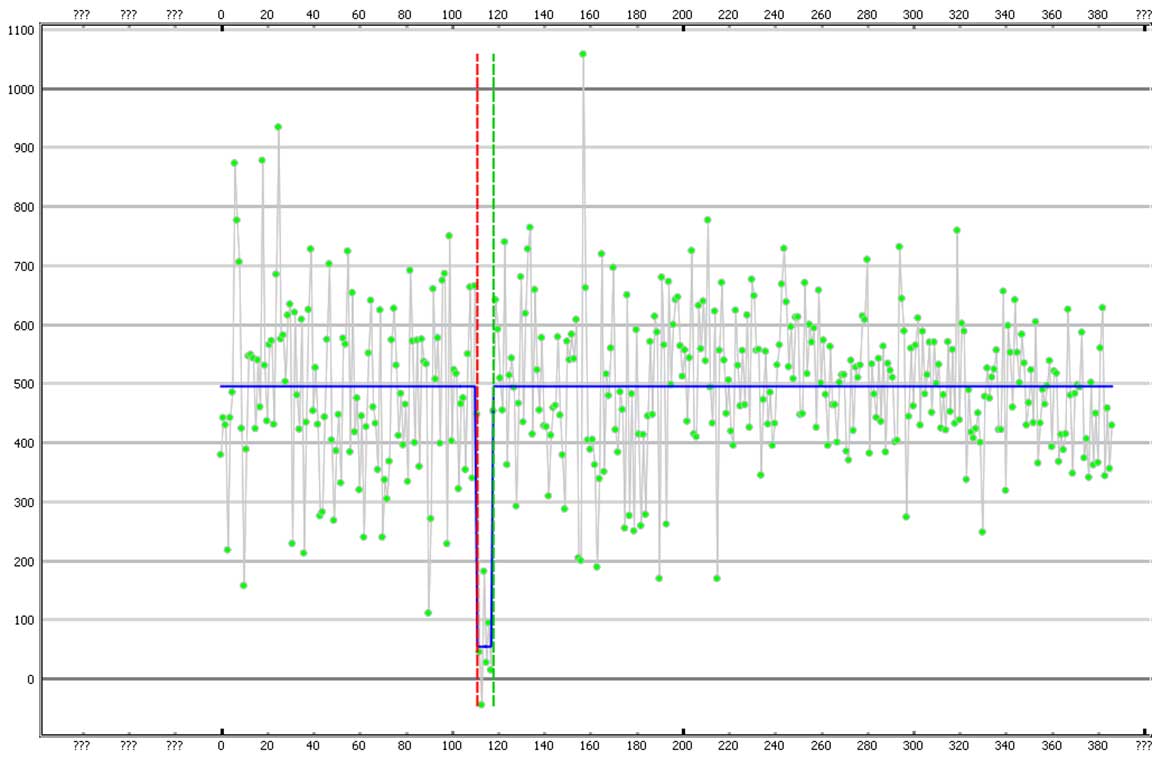Click the 700 label on the y-axis
Viewport: 1152px width, 760px height.
pos(24,266)
